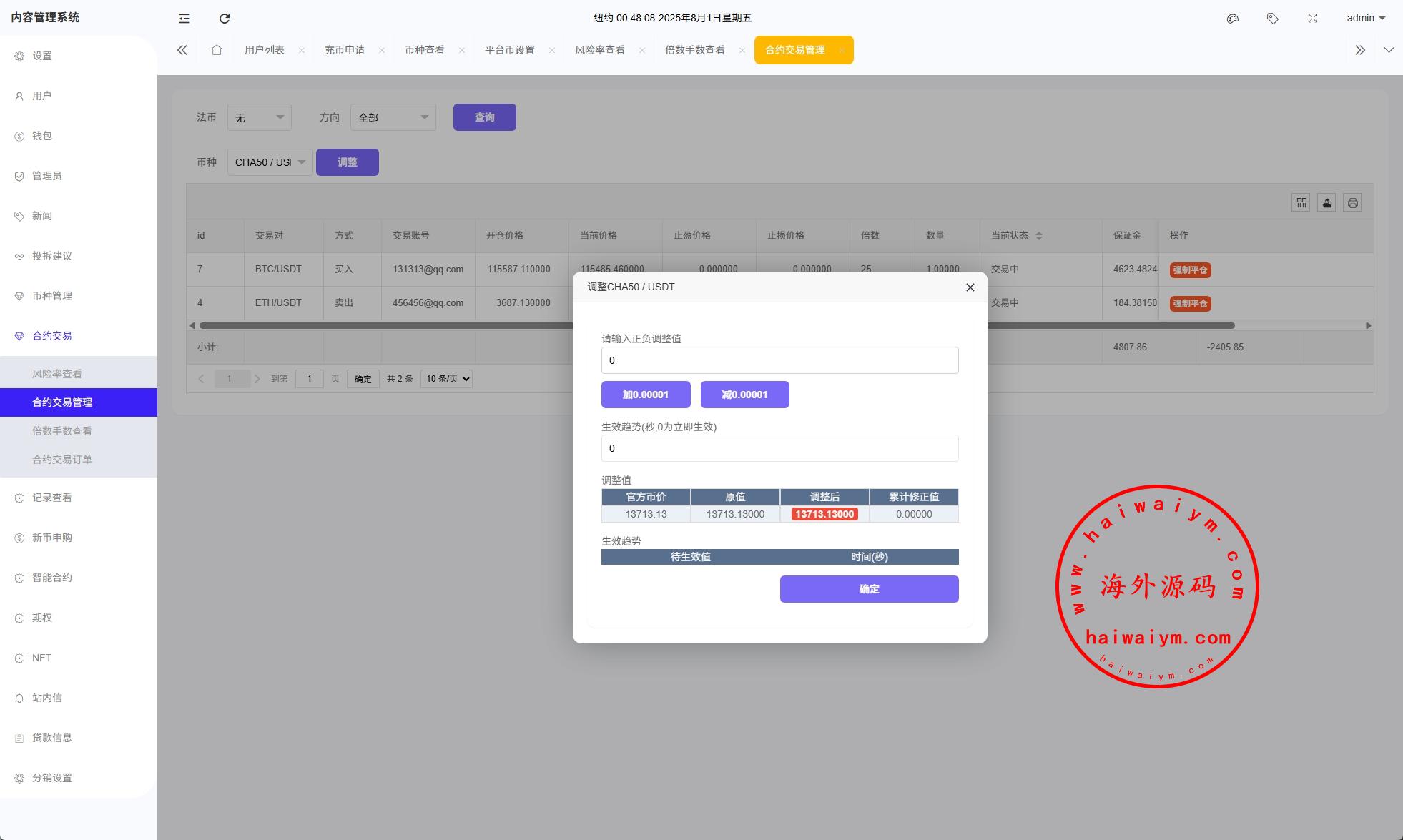Expand the 法币 dropdown
The width and height of the screenshot is (1403, 840).
click(x=259, y=117)
